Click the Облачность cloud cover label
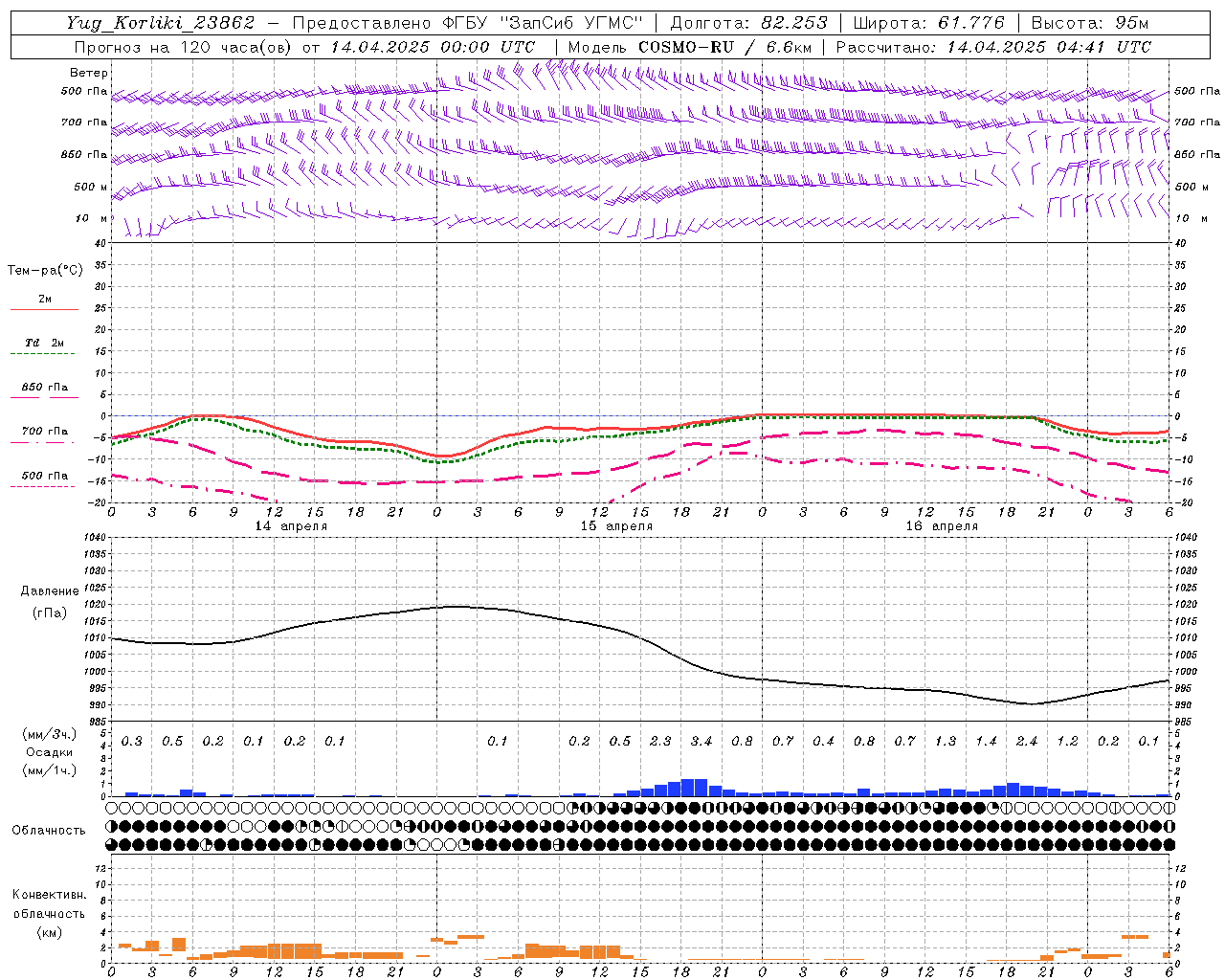The height and width of the screenshot is (980, 1225). click(49, 831)
